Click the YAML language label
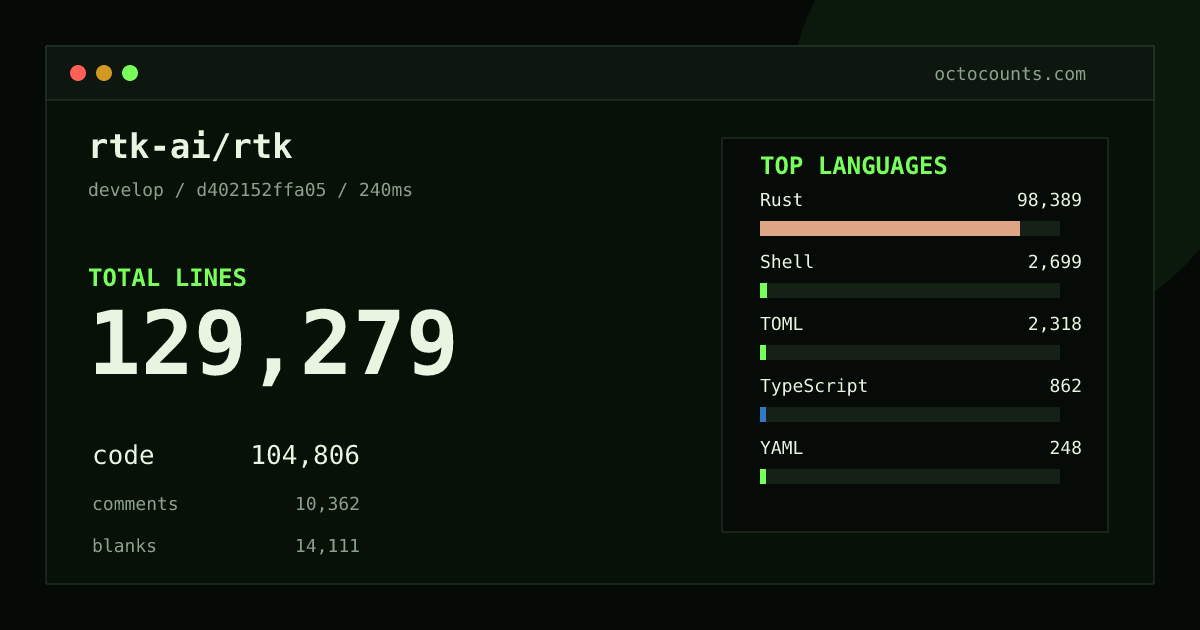1200x630 pixels. tap(781, 448)
